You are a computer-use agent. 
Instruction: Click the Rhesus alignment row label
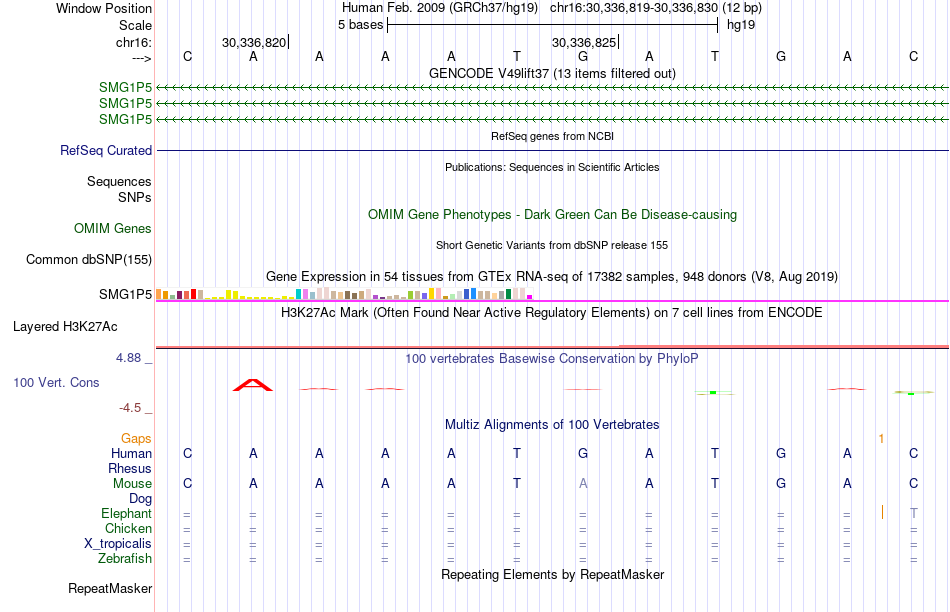click(x=130, y=468)
